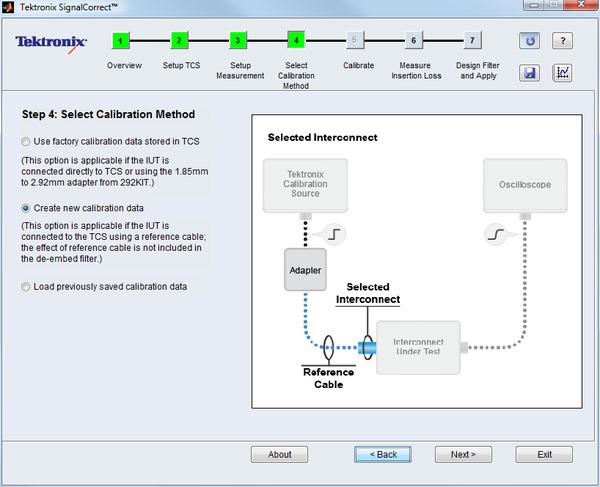Open the plot graph icon
The width and height of the screenshot is (600, 487).
[563, 73]
